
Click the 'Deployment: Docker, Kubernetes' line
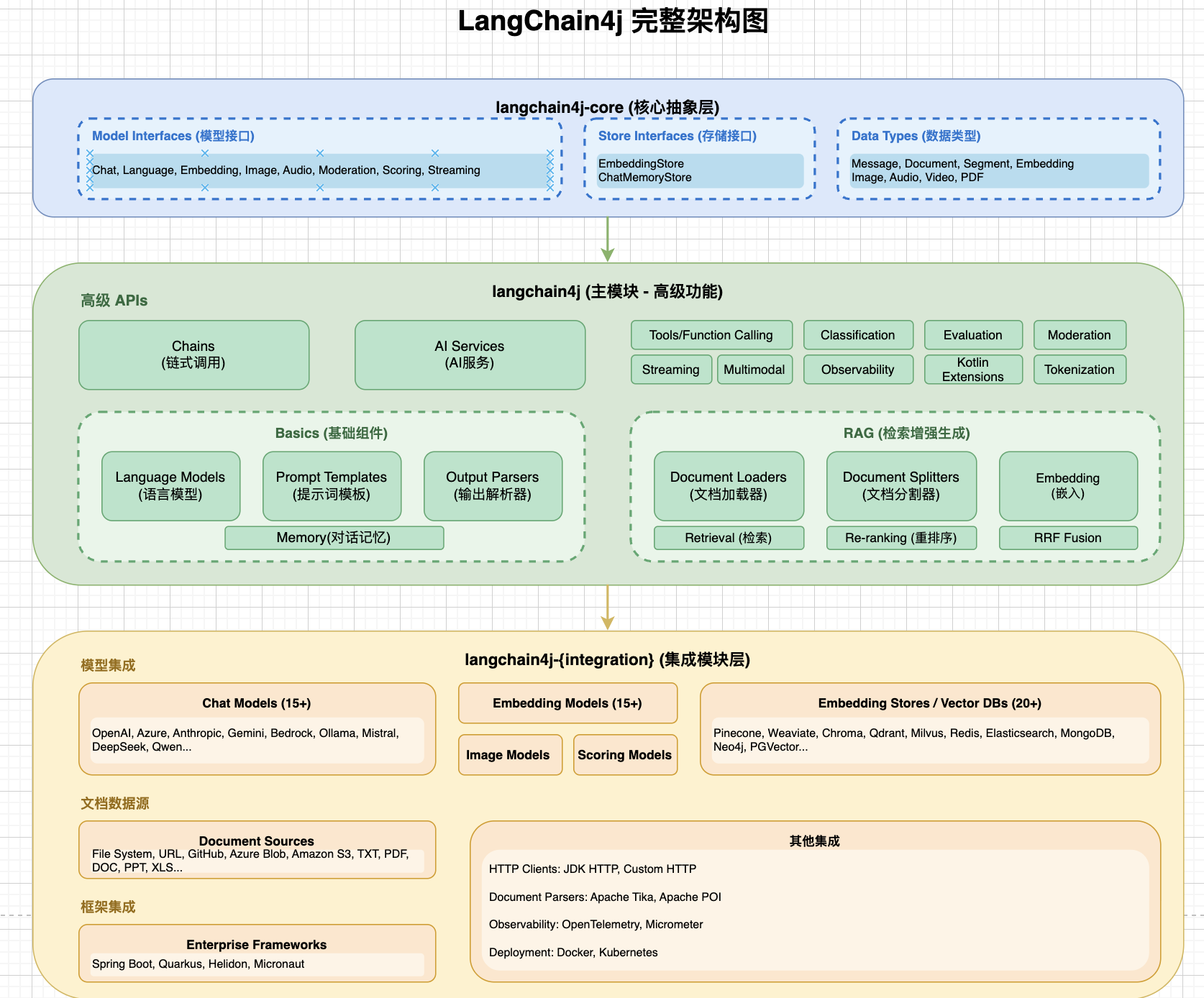pos(573,953)
